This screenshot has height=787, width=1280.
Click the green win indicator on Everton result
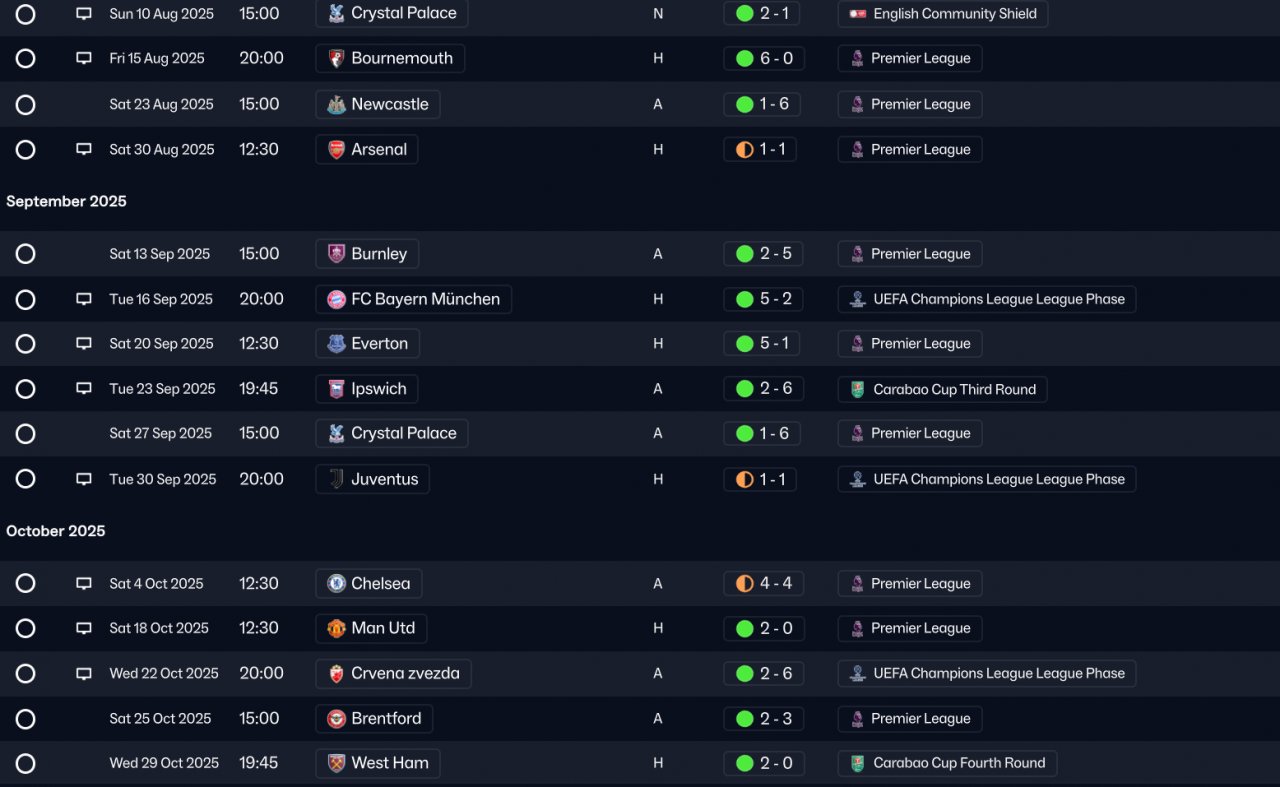(744, 344)
